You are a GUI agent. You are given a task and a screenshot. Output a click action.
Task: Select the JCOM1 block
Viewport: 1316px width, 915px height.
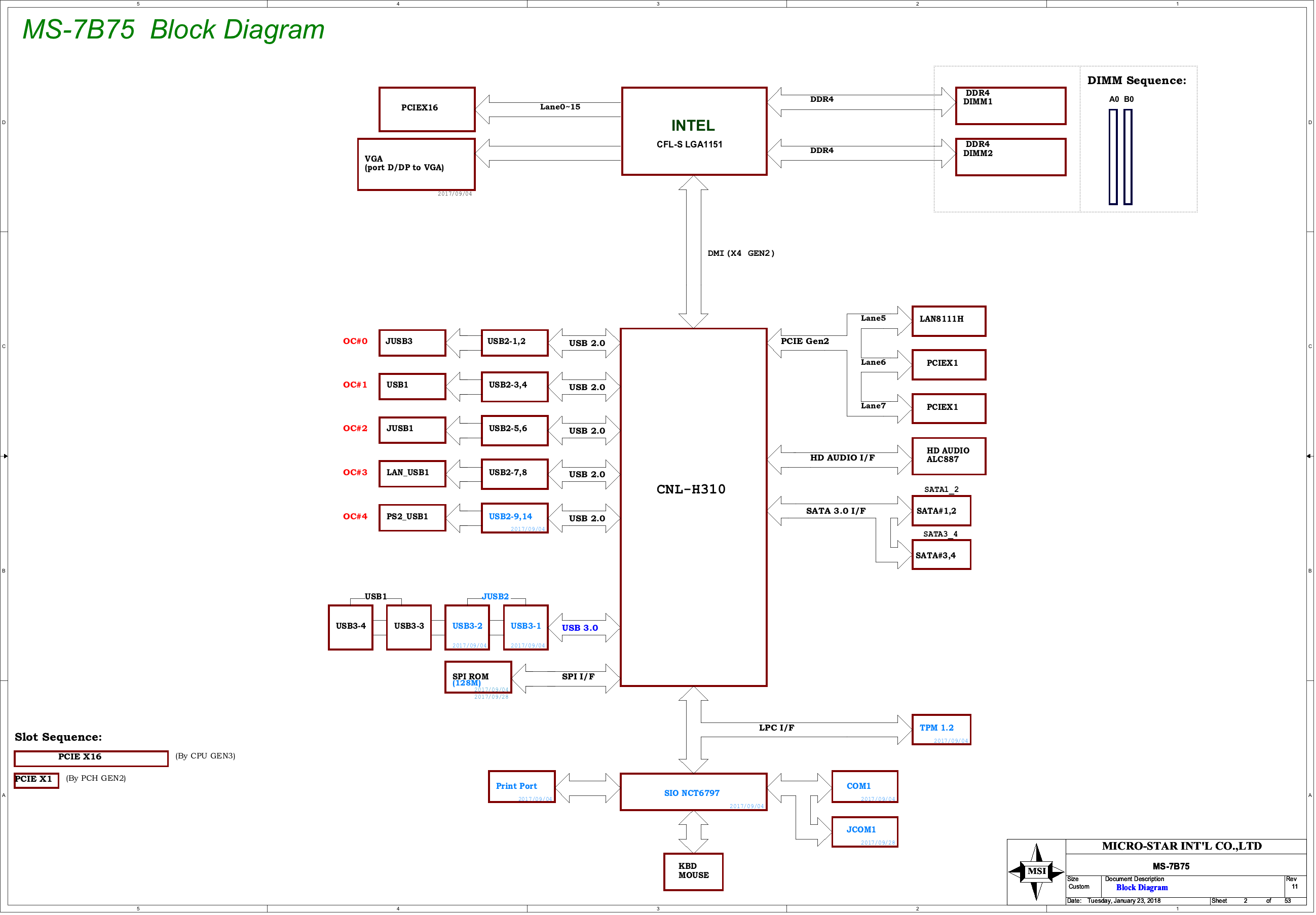pyautogui.click(x=864, y=831)
